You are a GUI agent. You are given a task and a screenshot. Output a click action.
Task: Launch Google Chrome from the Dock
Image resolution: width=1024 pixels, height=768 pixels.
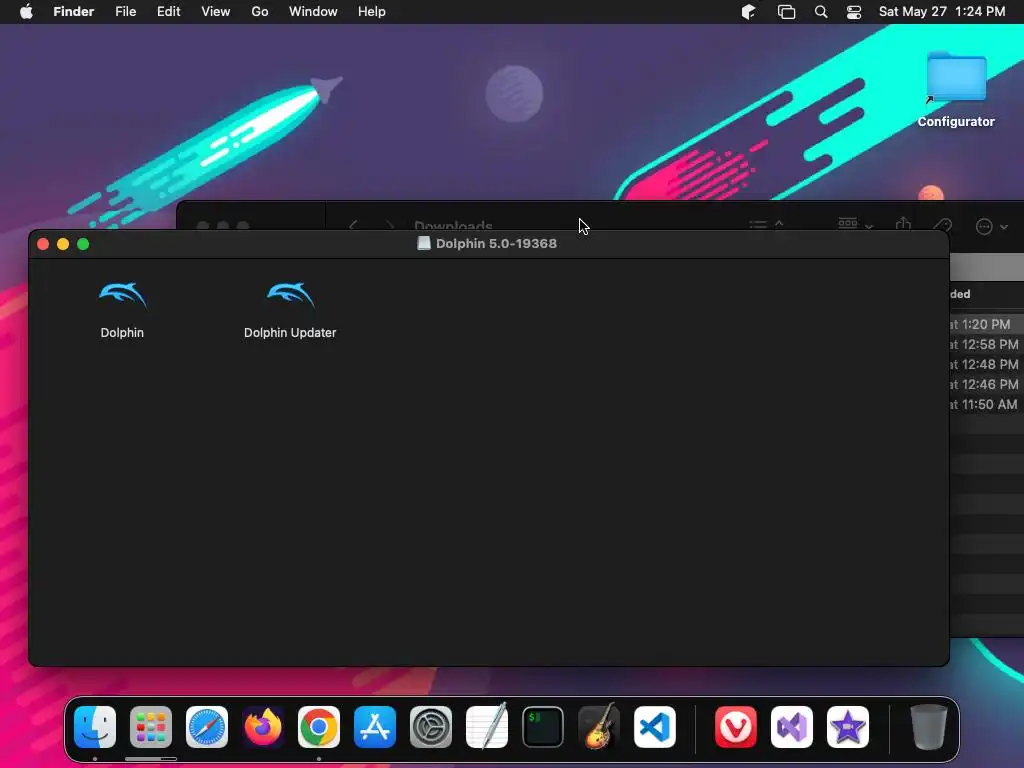[319, 727]
